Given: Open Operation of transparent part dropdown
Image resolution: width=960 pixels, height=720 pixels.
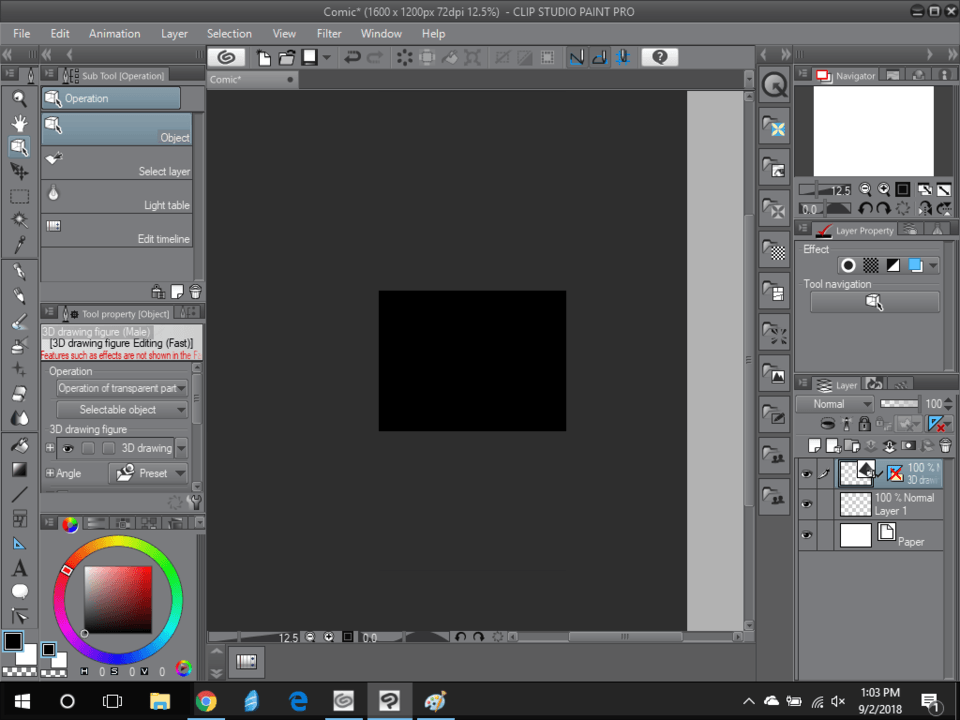Looking at the screenshot, I should click(x=122, y=388).
